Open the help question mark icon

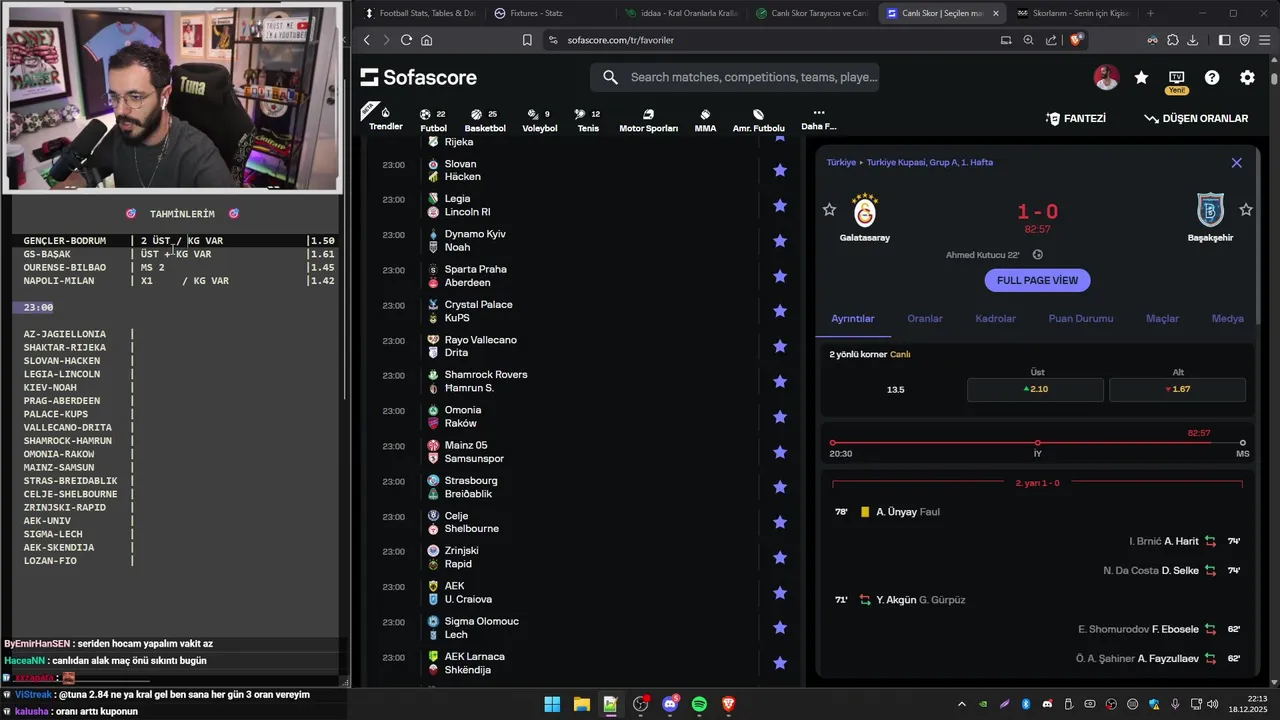point(1212,77)
